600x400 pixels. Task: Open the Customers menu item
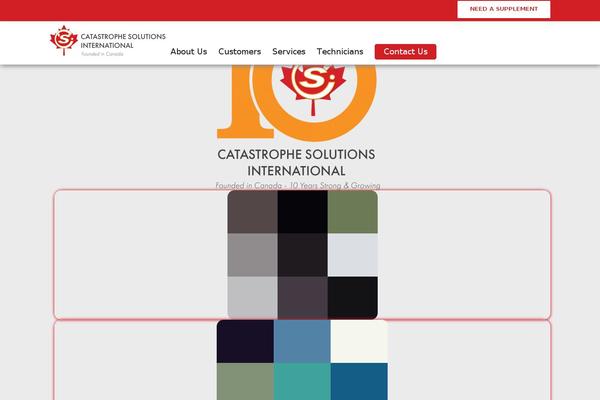(x=240, y=51)
